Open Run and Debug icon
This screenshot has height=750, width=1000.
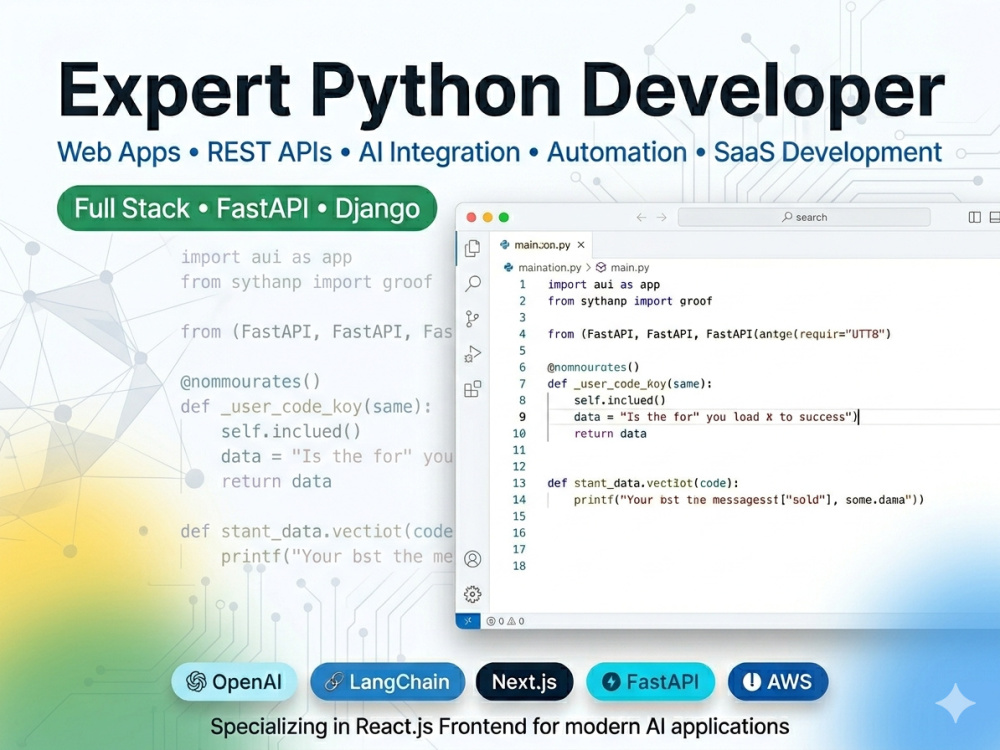pyautogui.click(x=473, y=354)
